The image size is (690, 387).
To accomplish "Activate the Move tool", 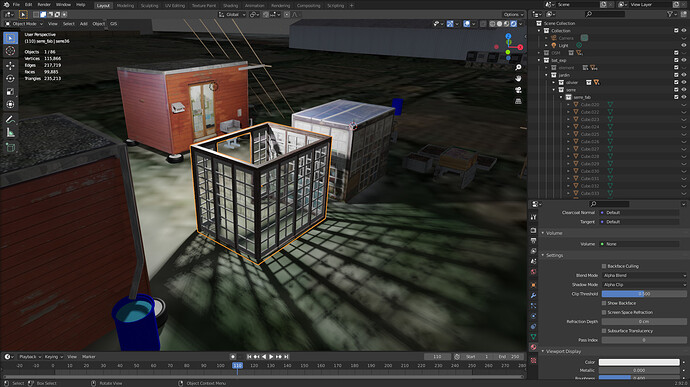I will (x=10, y=66).
